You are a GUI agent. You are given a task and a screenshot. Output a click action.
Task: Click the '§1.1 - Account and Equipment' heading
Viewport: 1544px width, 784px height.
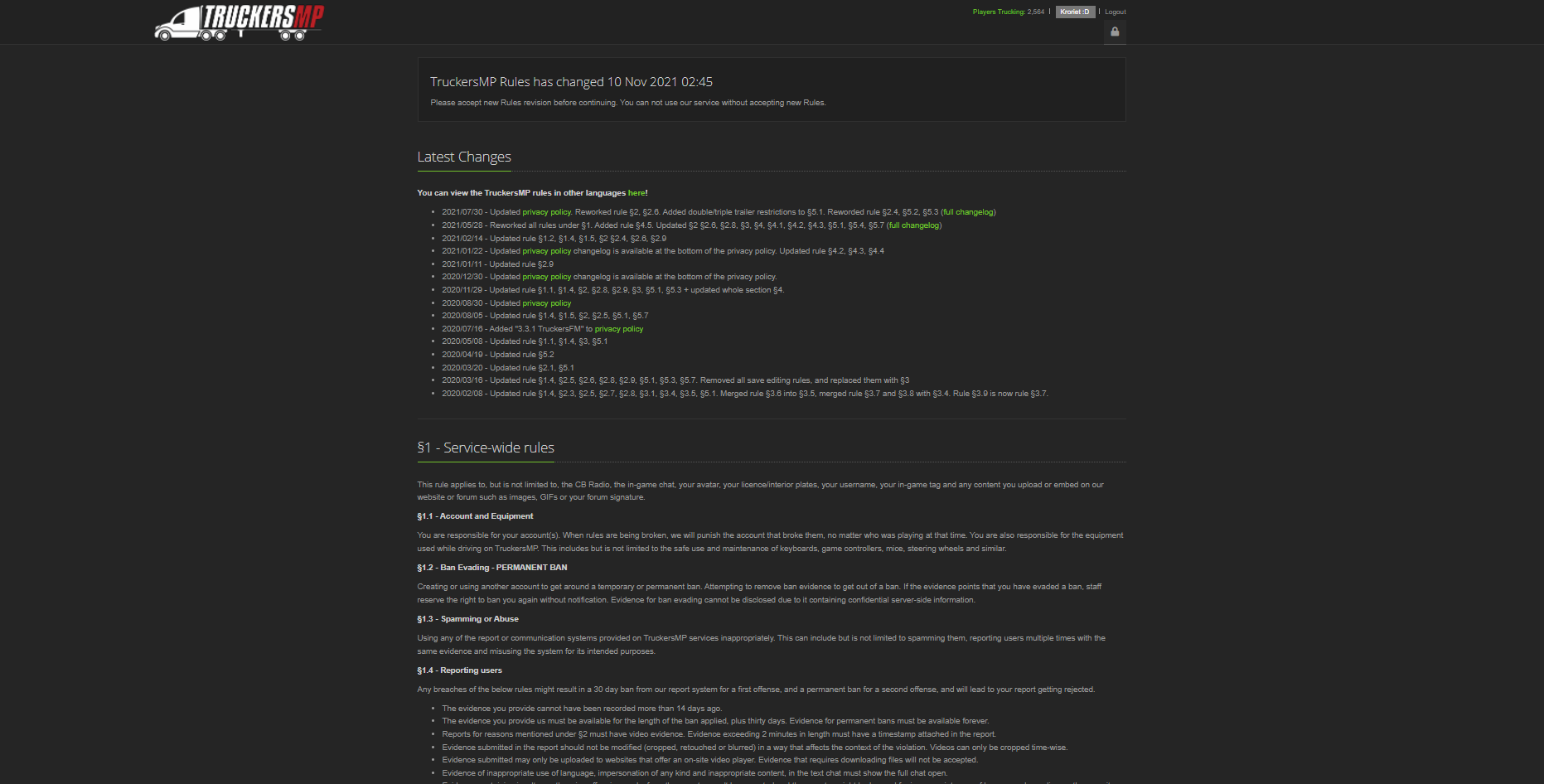point(475,516)
